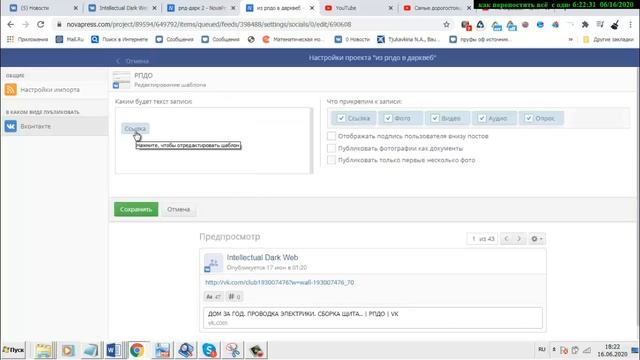Image resolution: width=640 pixels, height=360 pixels.
Task: Click the browser back arrow
Action: point(11,24)
